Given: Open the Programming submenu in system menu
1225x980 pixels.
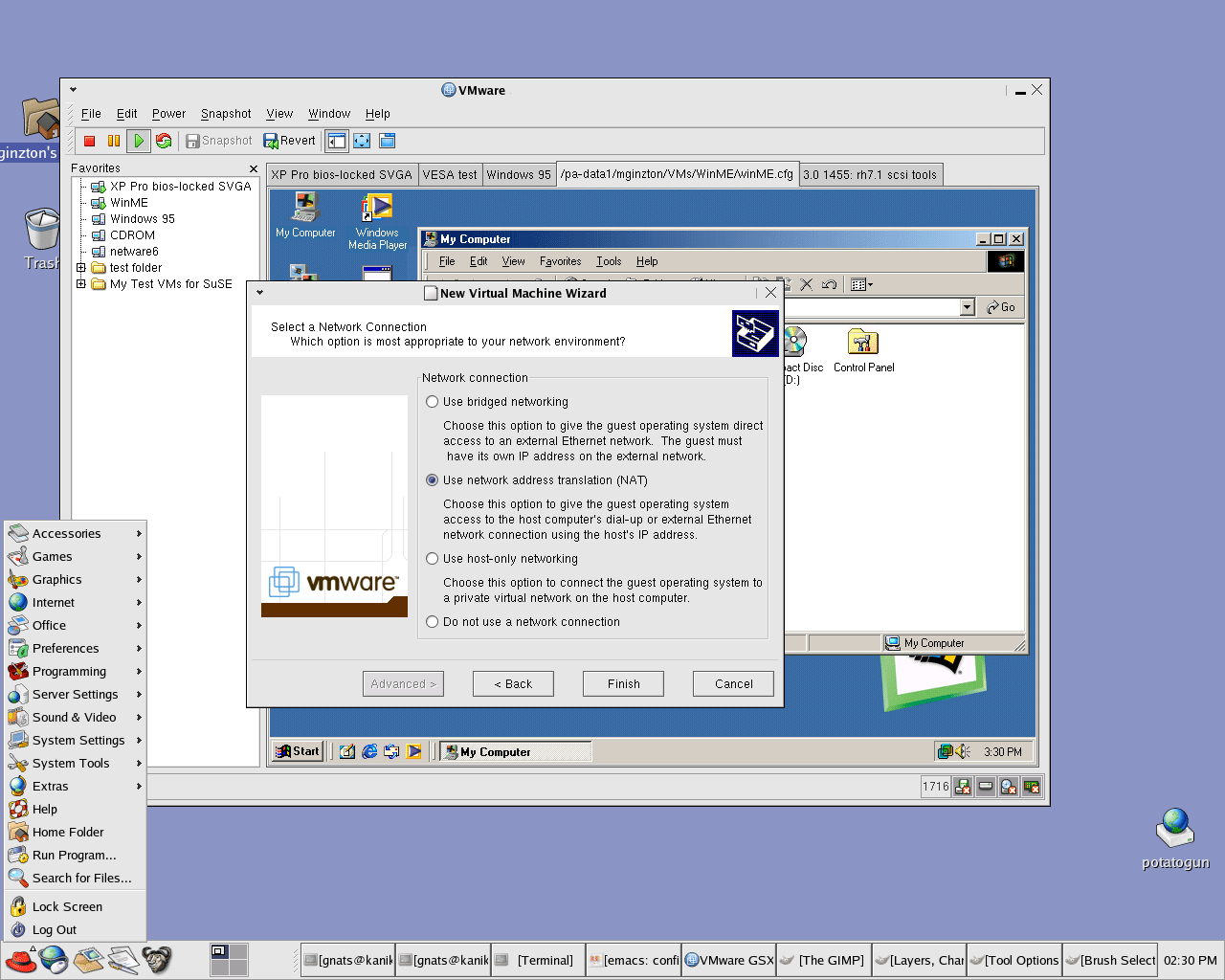Looking at the screenshot, I should coord(69,672).
